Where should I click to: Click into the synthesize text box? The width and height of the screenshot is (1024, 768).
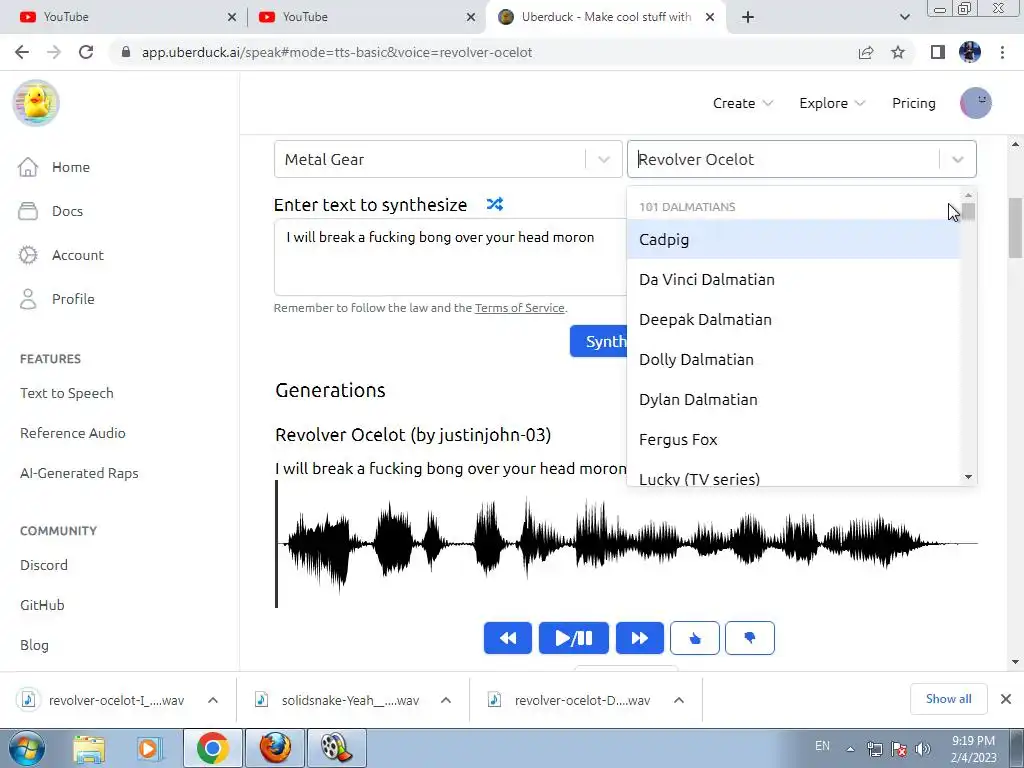point(450,257)
